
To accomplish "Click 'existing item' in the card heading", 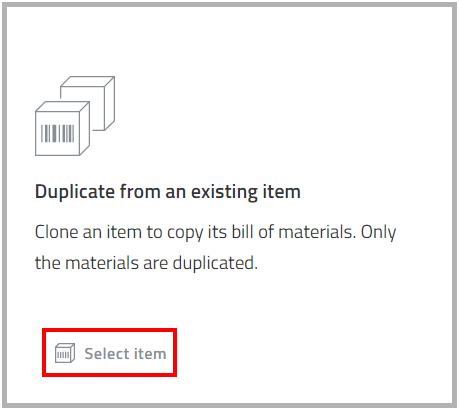I will tap(246, 192).
